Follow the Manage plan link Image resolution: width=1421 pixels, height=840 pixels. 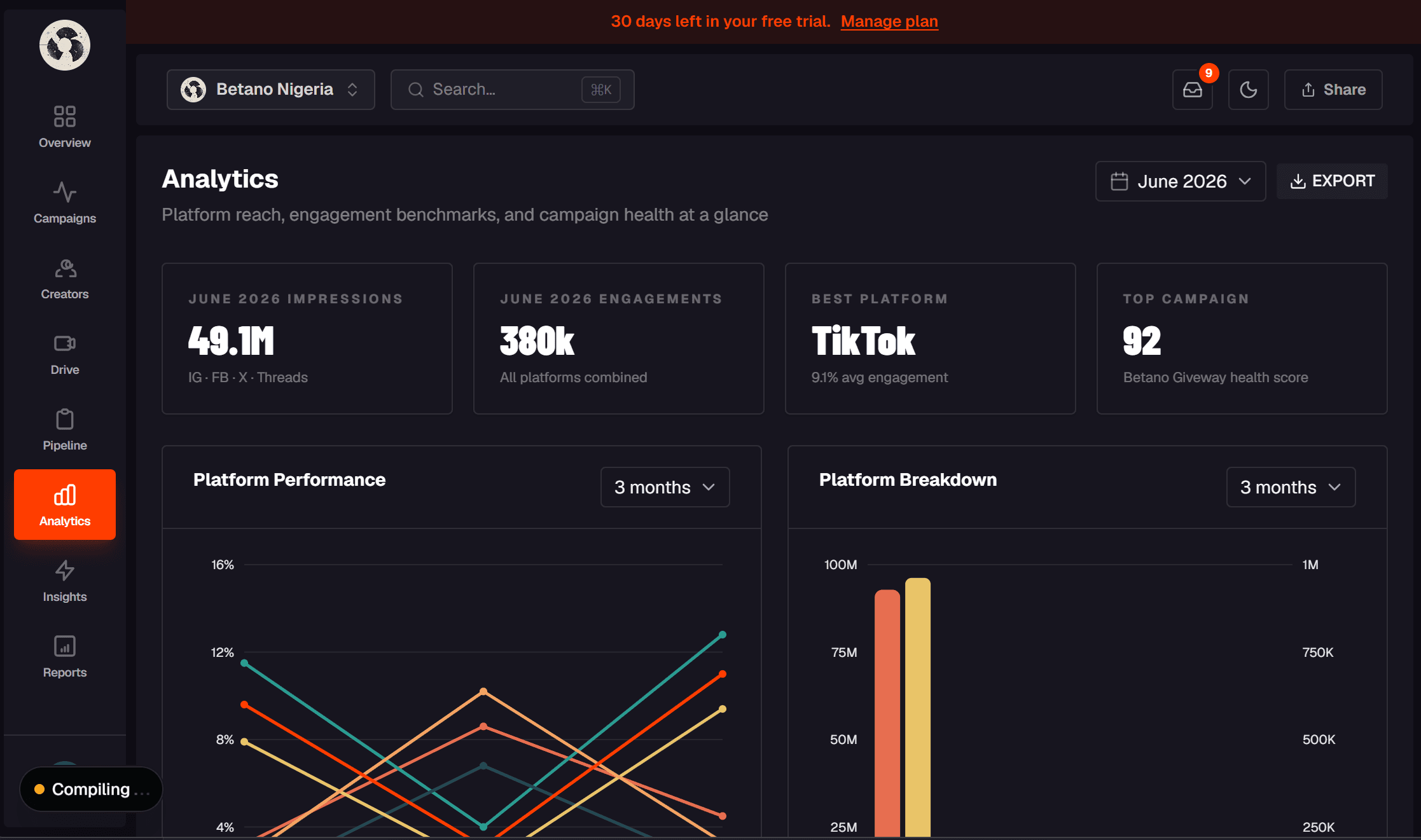tap(889, 21)
